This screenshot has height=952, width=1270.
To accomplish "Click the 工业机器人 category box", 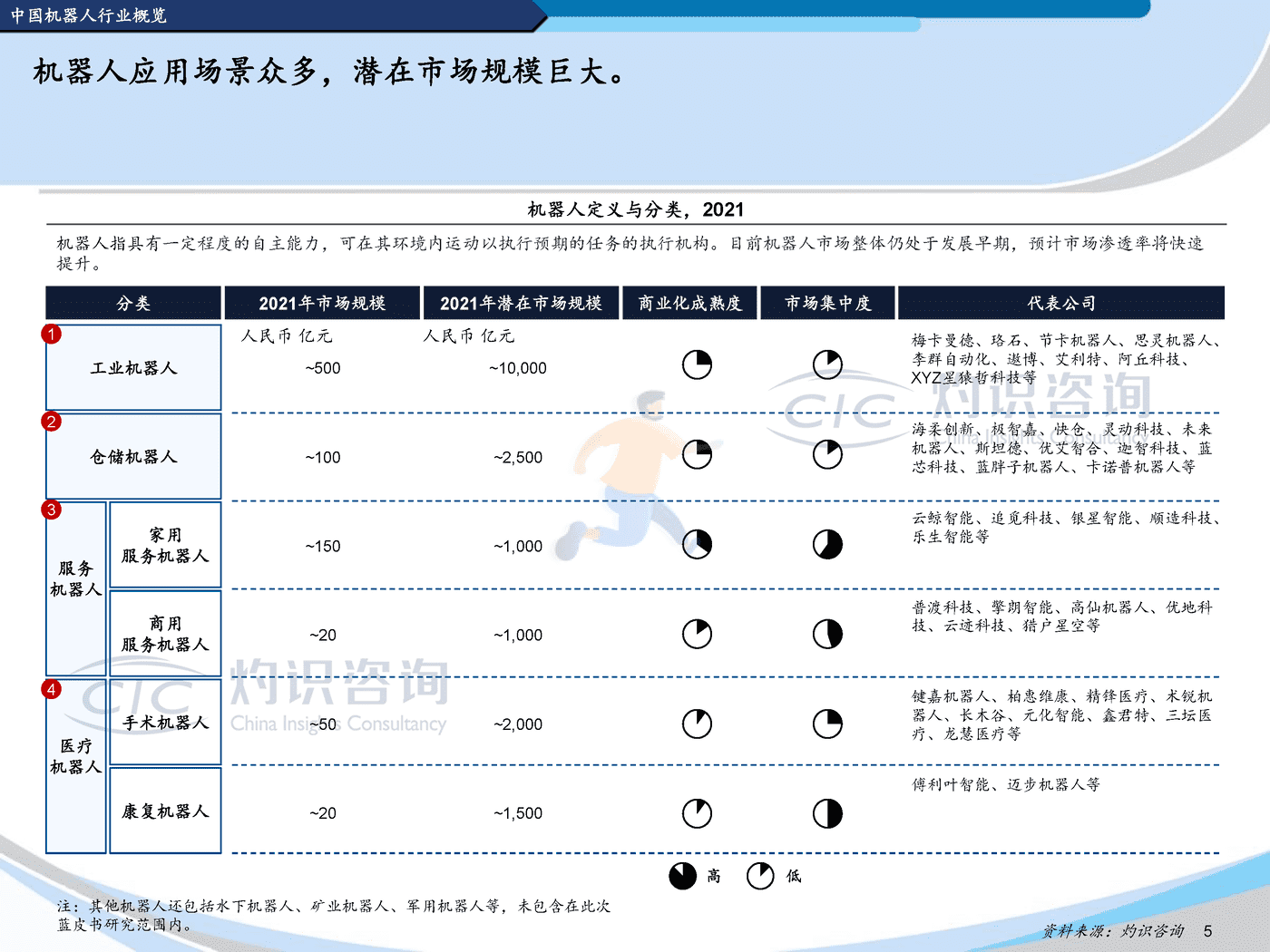I will coord(133,367).
